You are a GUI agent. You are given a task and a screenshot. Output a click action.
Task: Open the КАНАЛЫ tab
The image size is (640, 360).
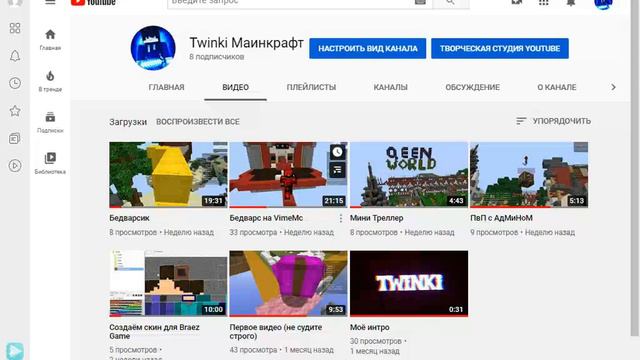tap(391, 87)
